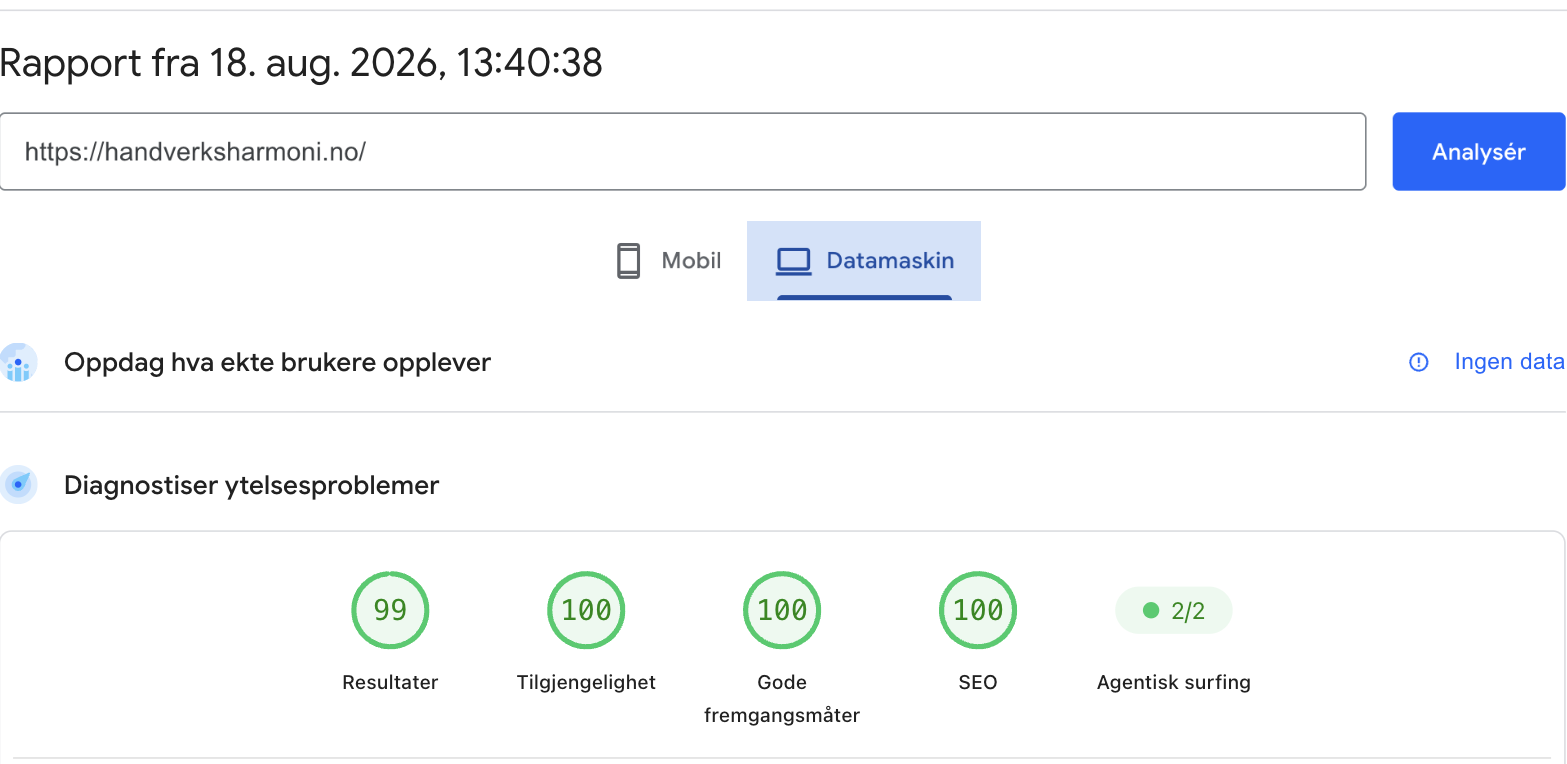Click the Agentisk surfing 2/2 badge
Image resolution: width=1567 pixels, height=764 pixels.
[x=1174, y=610]
